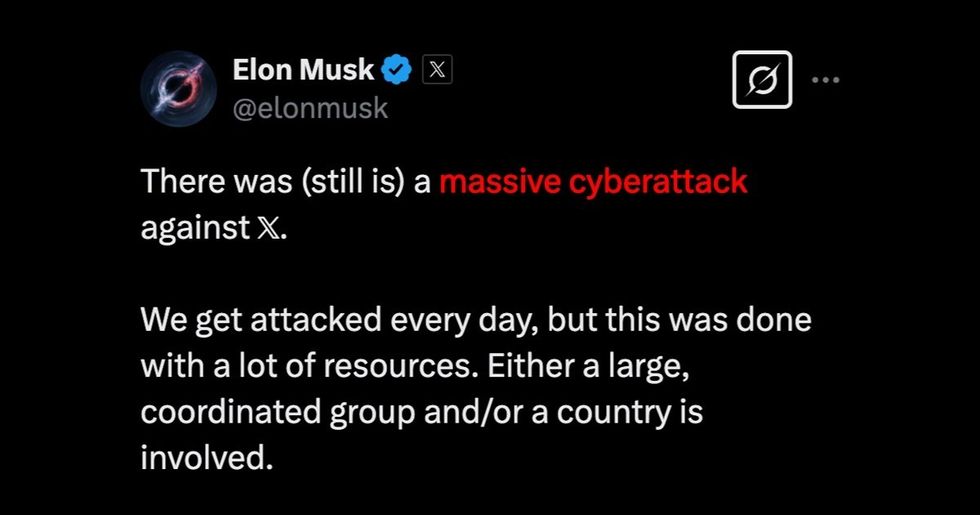The height and width of the screenshot is (515, 980).
Task: Open the three-dot More options menu
Action: (x=825, y=79)
